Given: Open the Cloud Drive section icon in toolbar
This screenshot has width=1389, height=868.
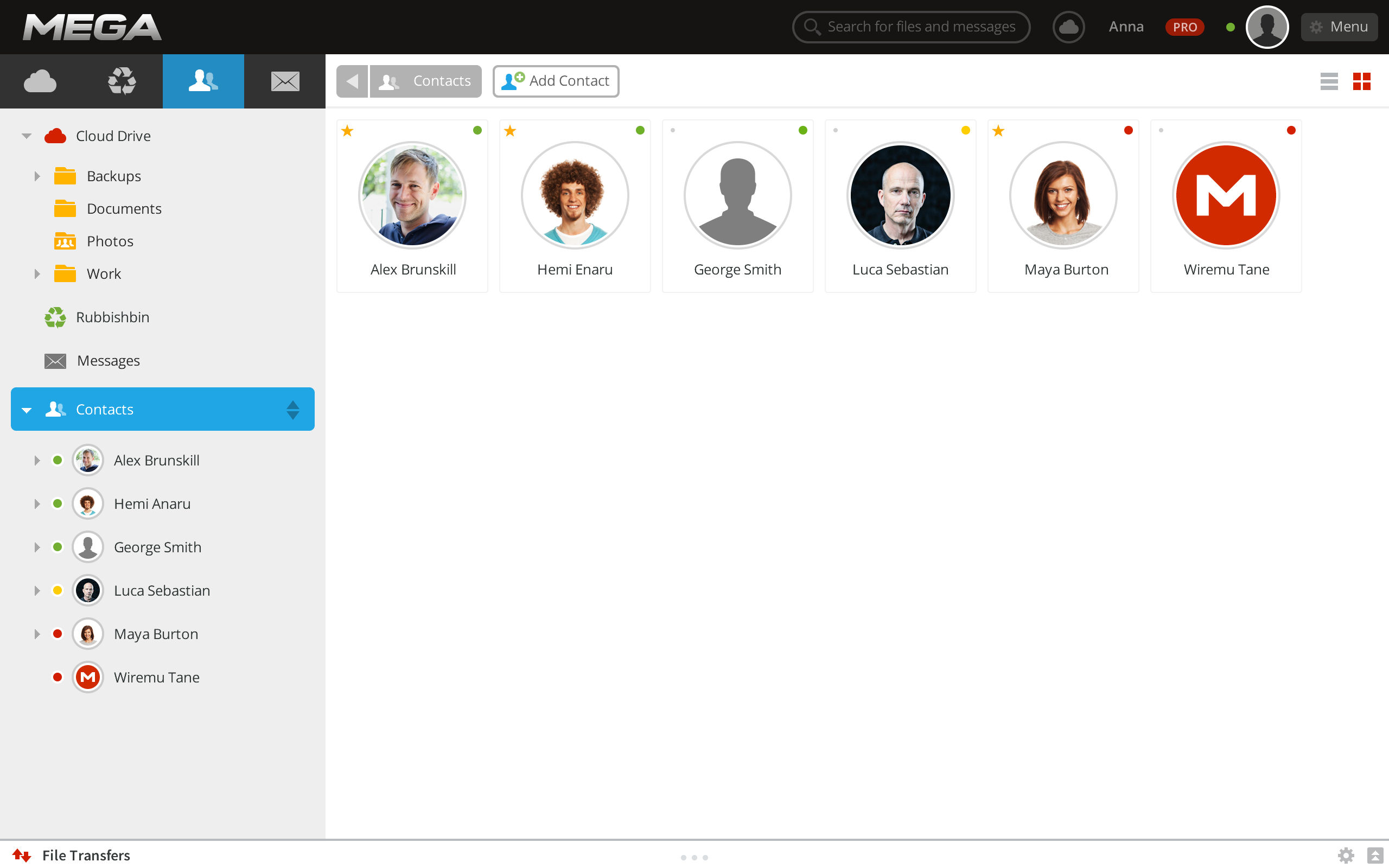Looking at the screenshot, I should (x=40, y=81).
